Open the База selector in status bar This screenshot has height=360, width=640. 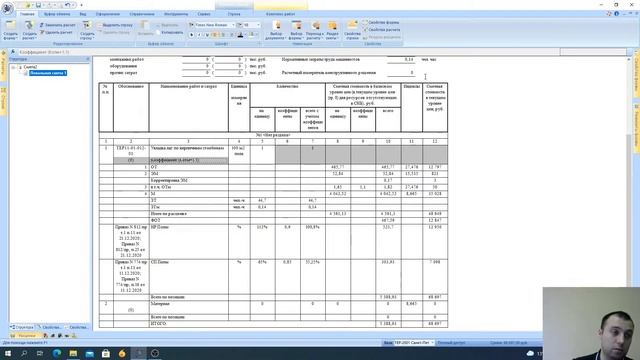[413, 343]
